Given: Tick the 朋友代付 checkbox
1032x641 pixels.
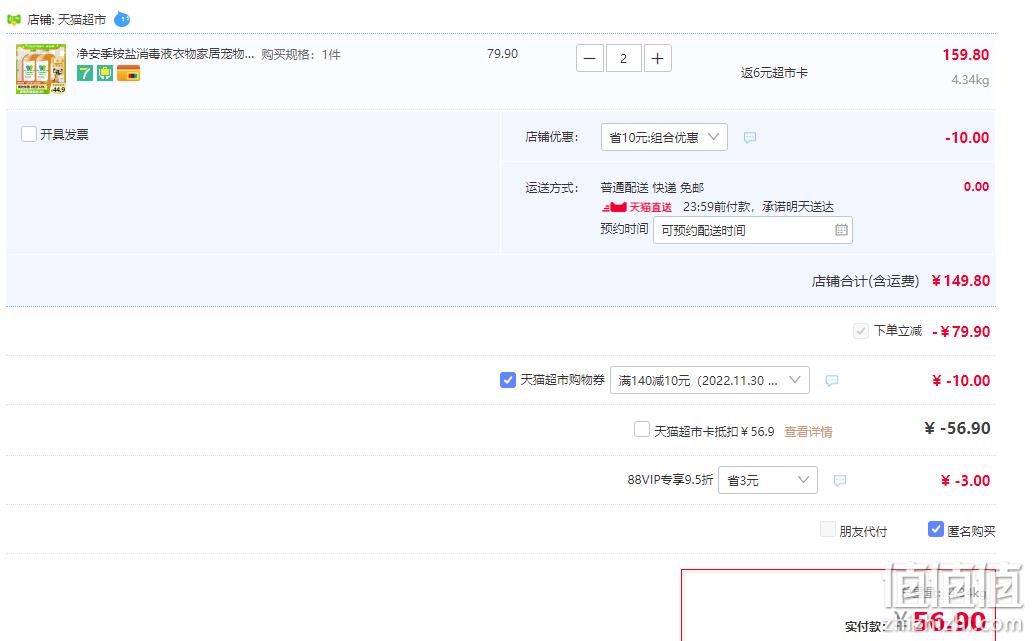Looking at the screenshot, I should [828, 529].
